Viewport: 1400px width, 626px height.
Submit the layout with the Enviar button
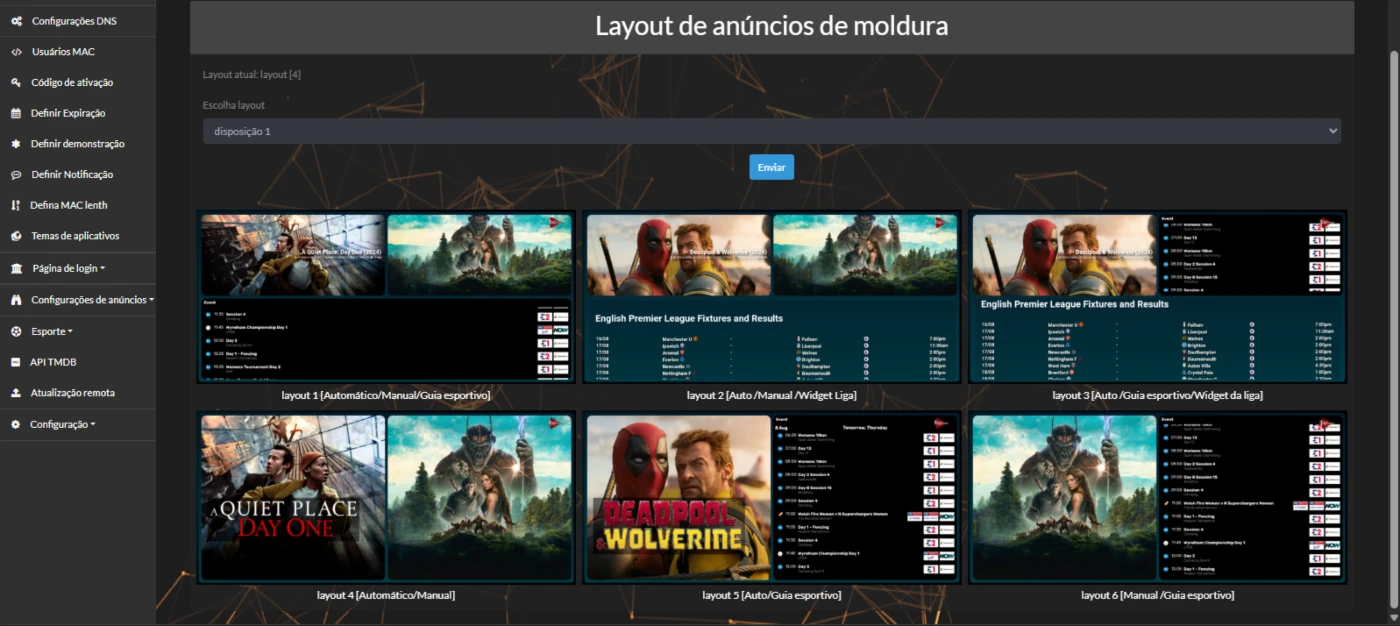pyautogui.click(x=771, y=167)
